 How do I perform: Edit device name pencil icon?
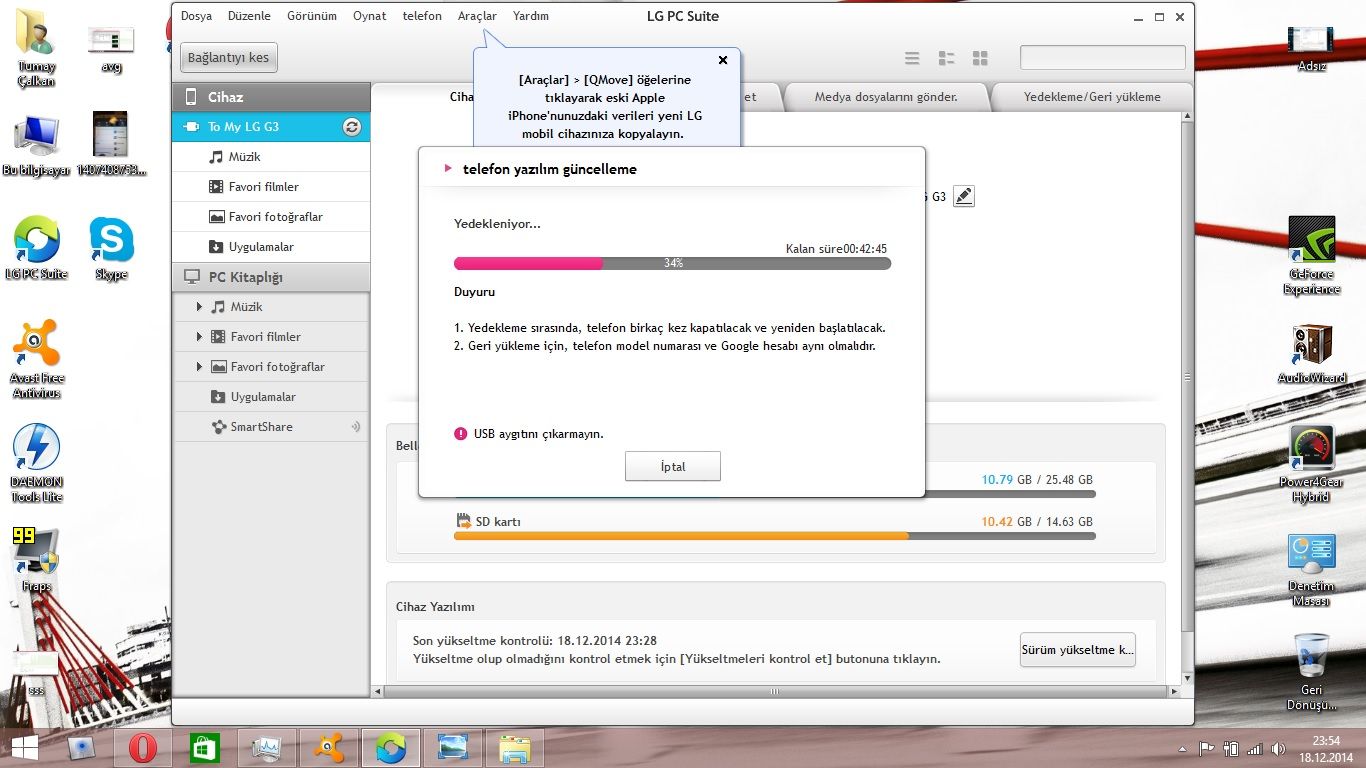click(963, 197)
